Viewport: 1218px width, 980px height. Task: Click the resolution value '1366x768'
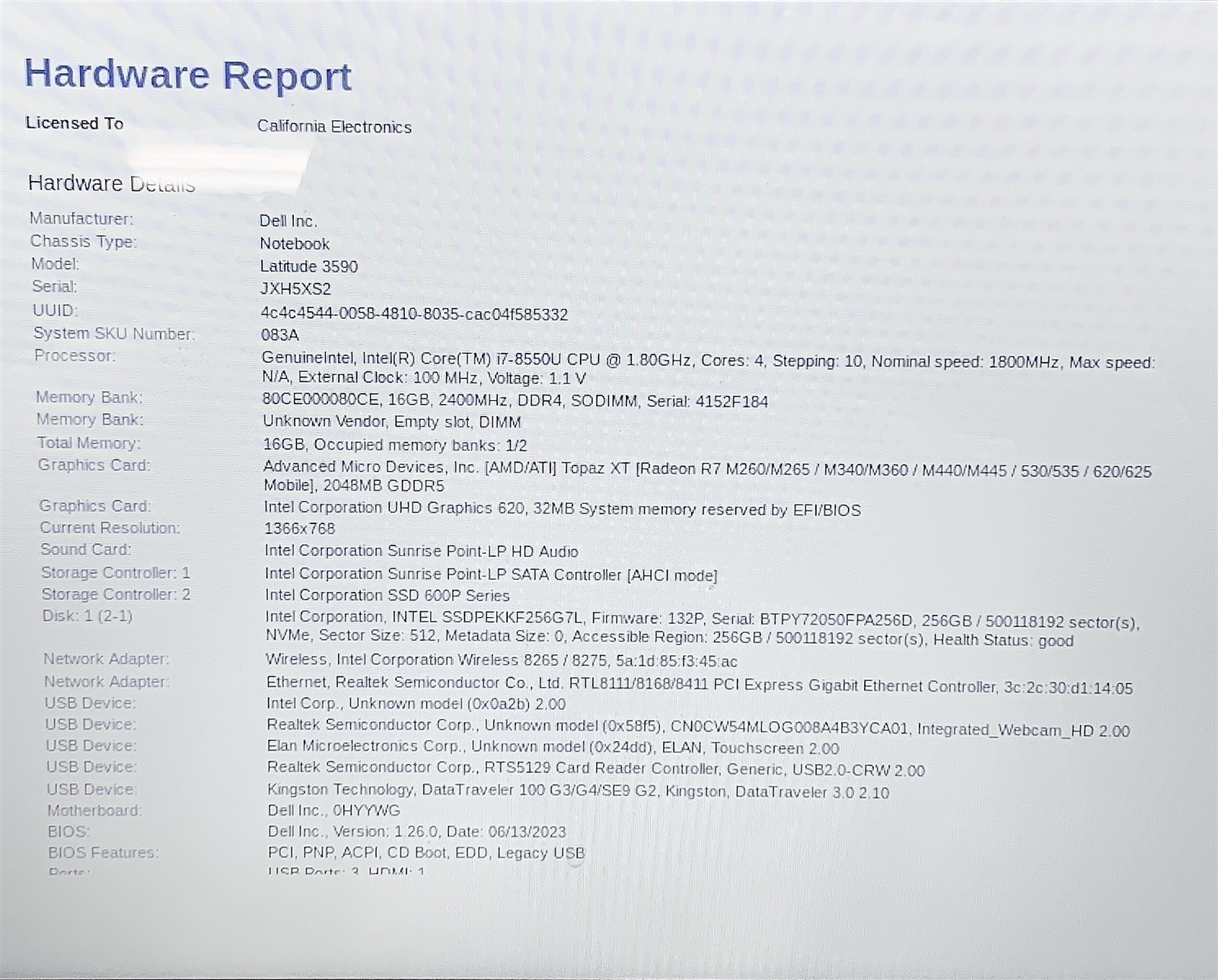(x=300, y=529)
